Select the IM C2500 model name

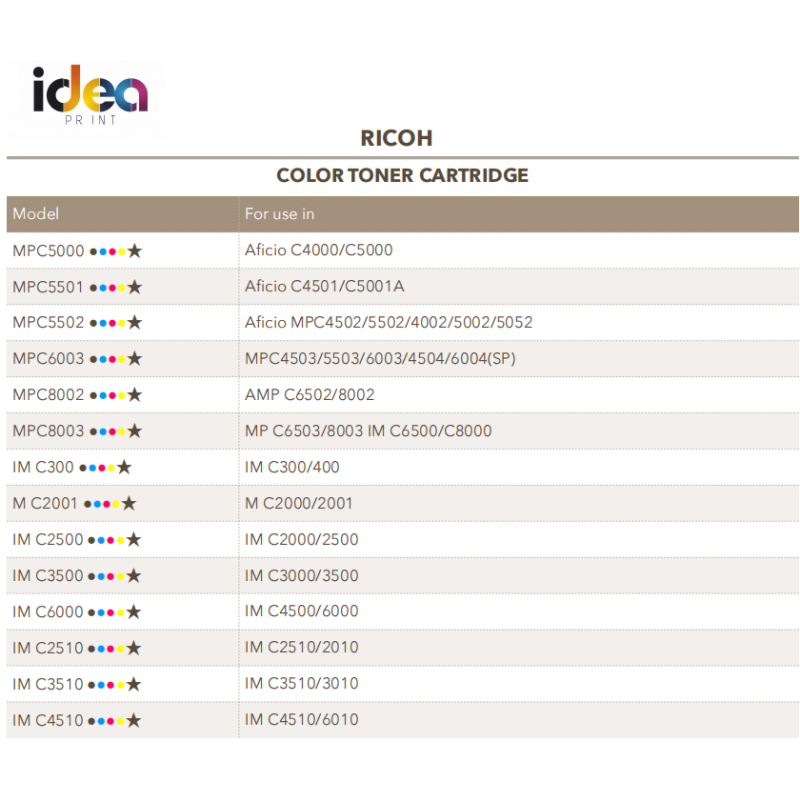[48, 540]
